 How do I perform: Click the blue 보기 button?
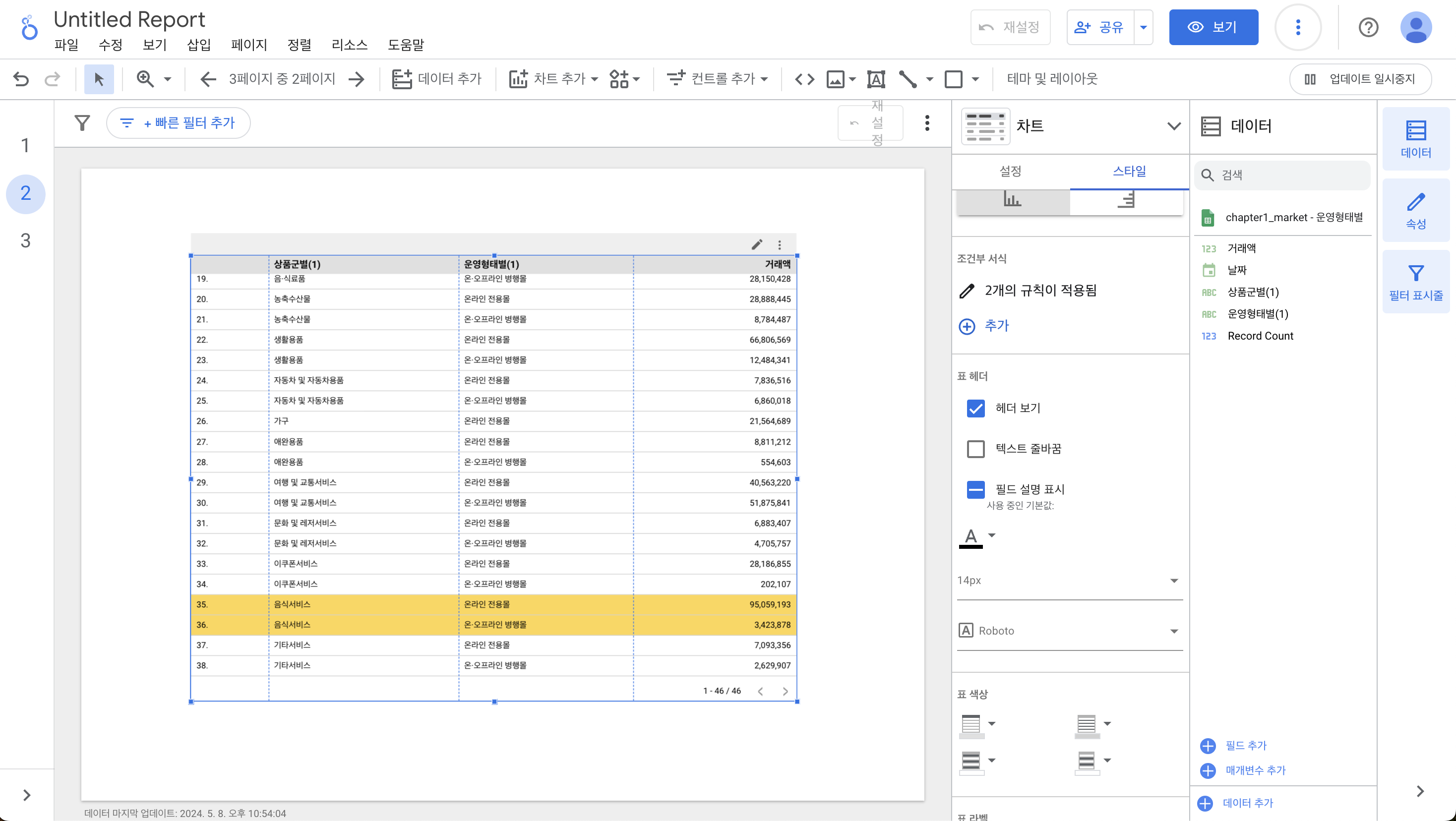point(1213,27)
